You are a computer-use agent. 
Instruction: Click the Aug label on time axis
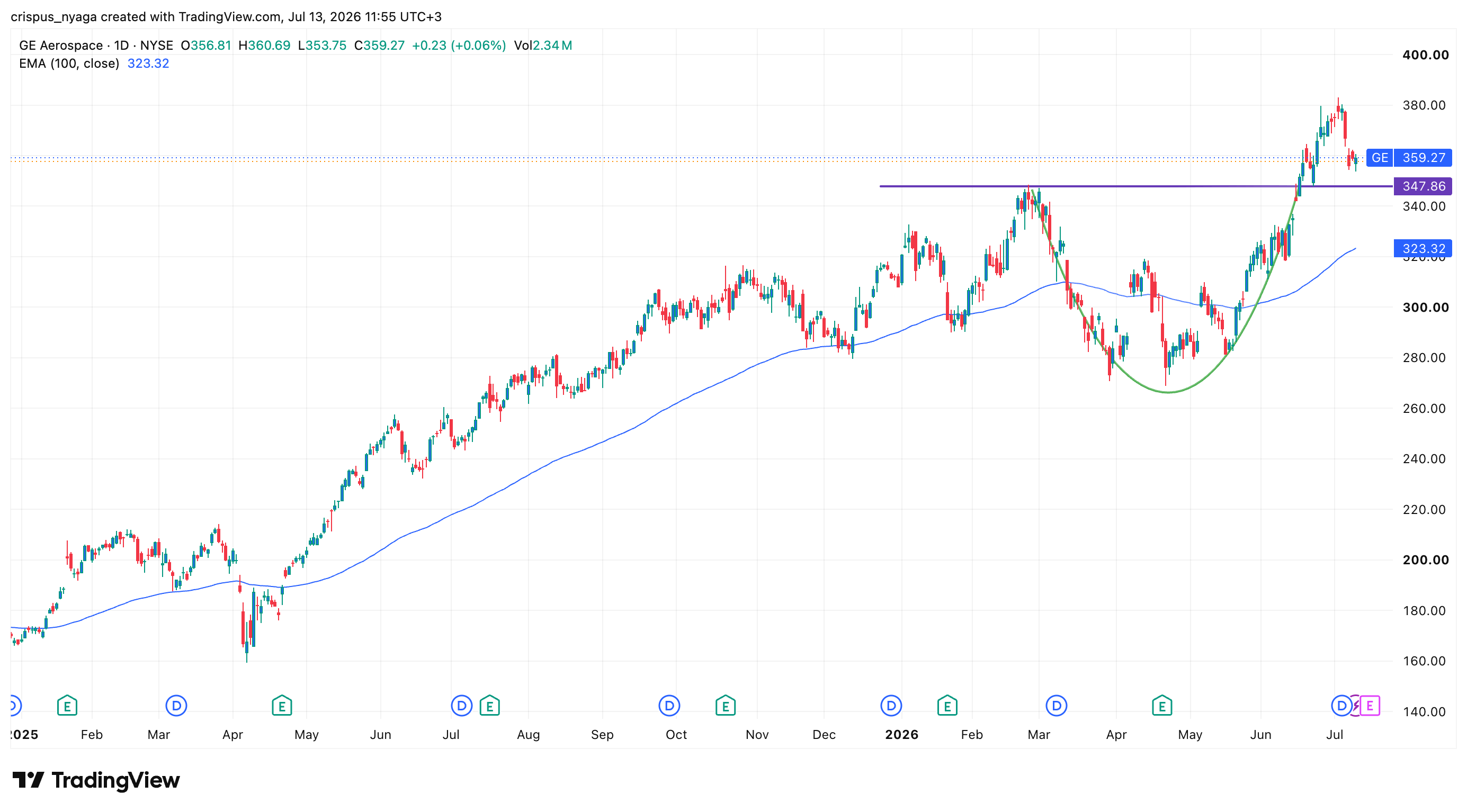(x=528, y=735)
